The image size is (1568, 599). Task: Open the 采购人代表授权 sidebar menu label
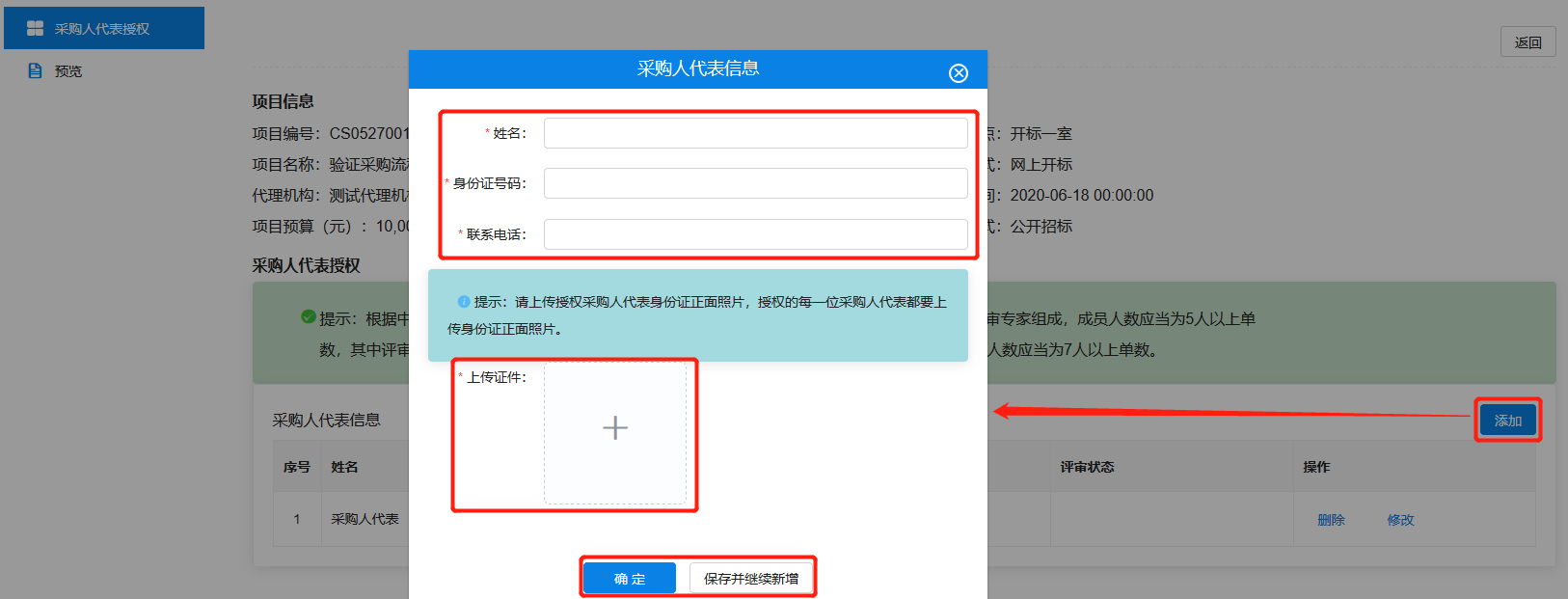click(x=102, y=29)
